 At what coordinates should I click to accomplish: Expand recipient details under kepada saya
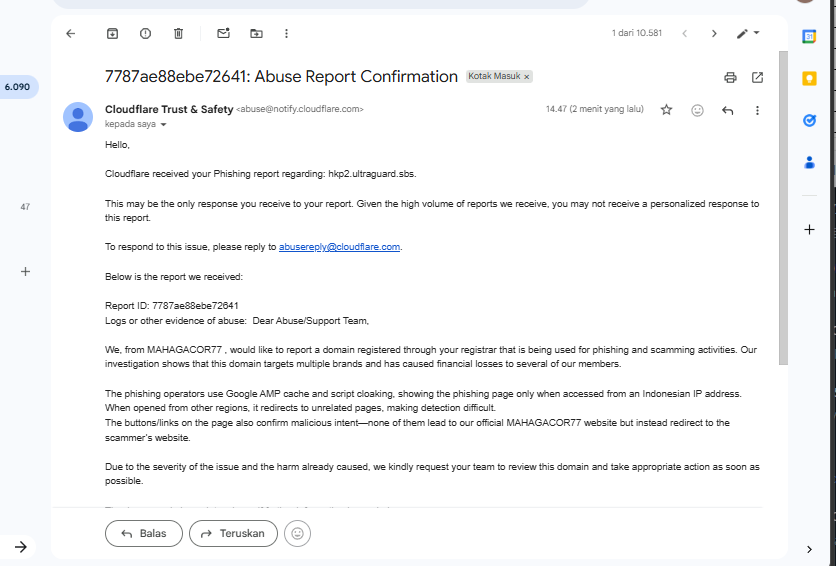(x=164, y=125)
